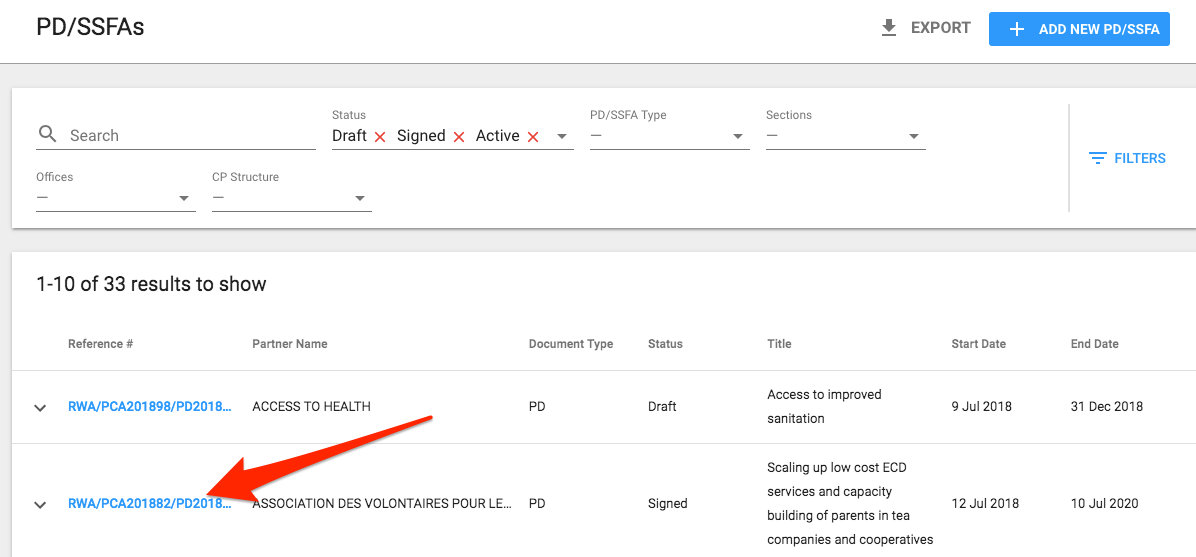Click the Status column header
1196x557 pixels.
[x=665, y=344]
